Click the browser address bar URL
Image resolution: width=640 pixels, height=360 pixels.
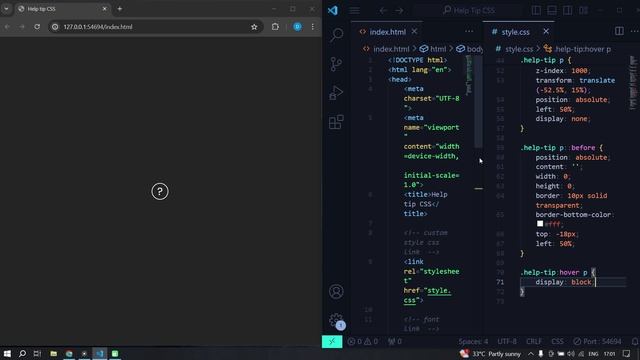(x=98, y=27)
